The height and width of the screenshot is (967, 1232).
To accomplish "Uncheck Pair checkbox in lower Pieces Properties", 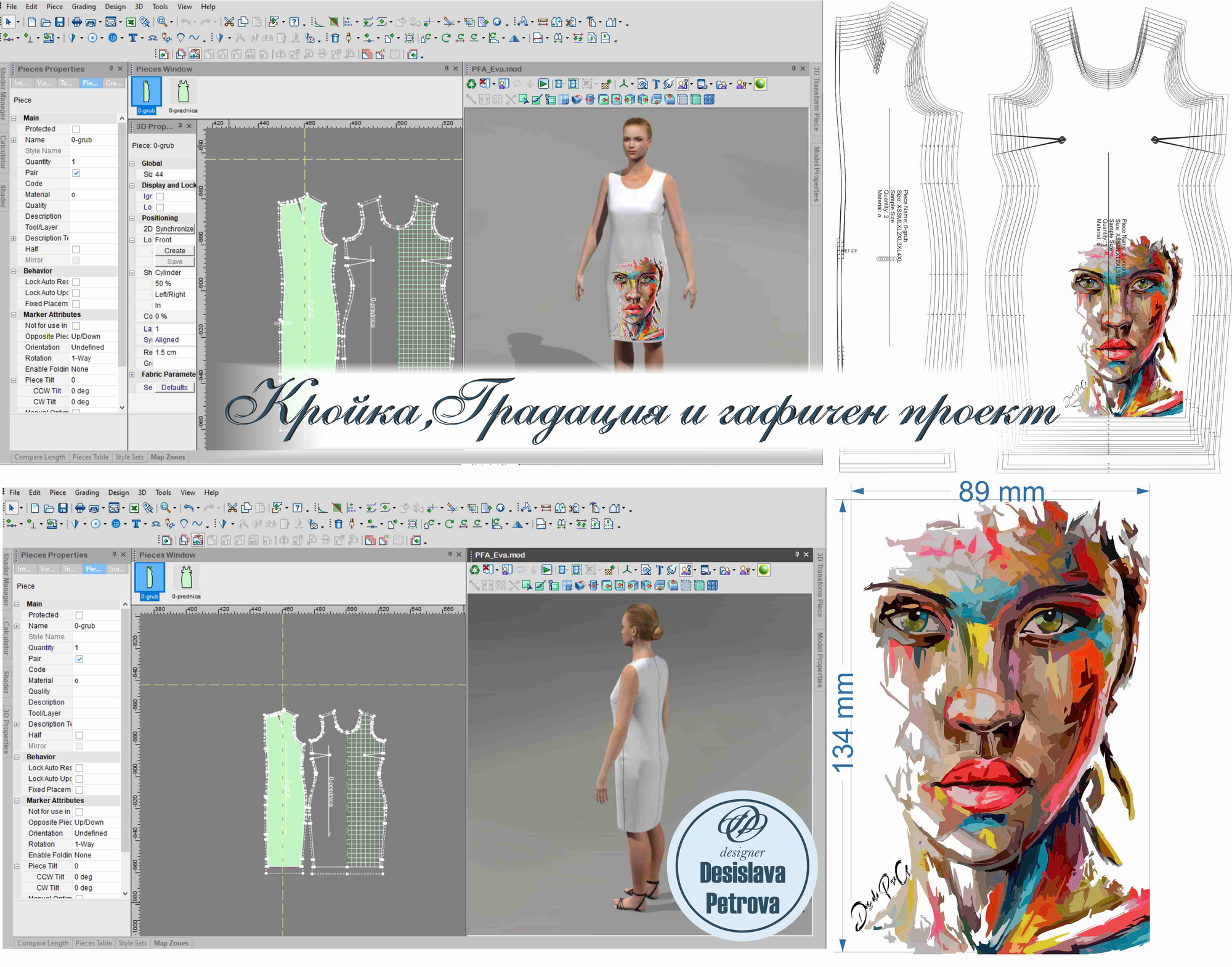I will click(79, 659).
